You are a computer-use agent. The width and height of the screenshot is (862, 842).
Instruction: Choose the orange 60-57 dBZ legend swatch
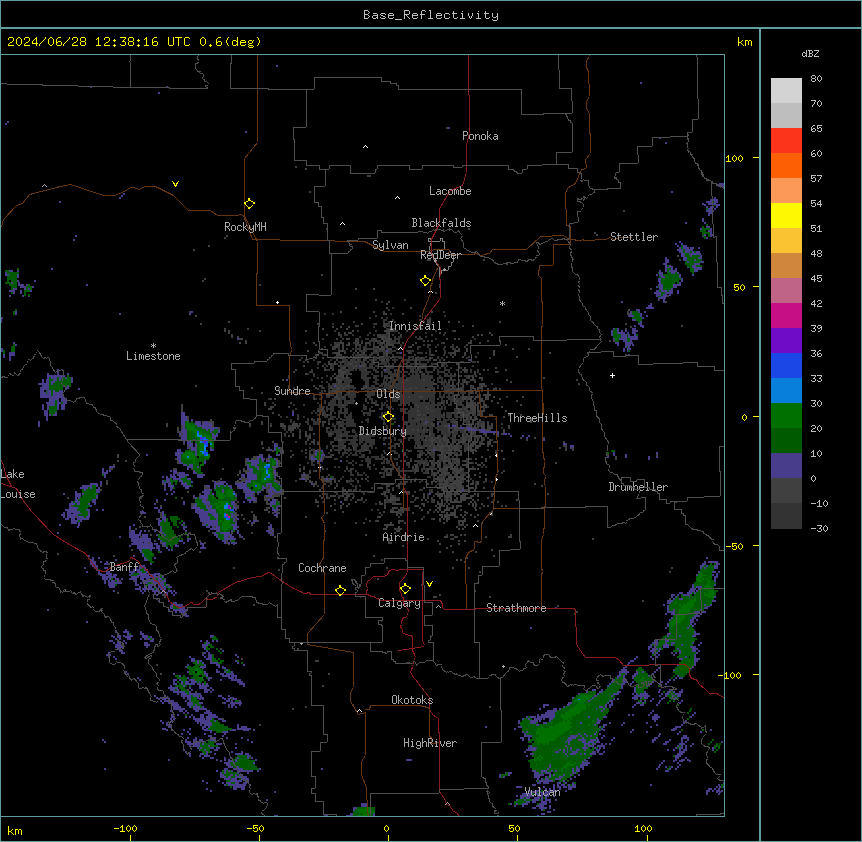[x=786, y=165]
